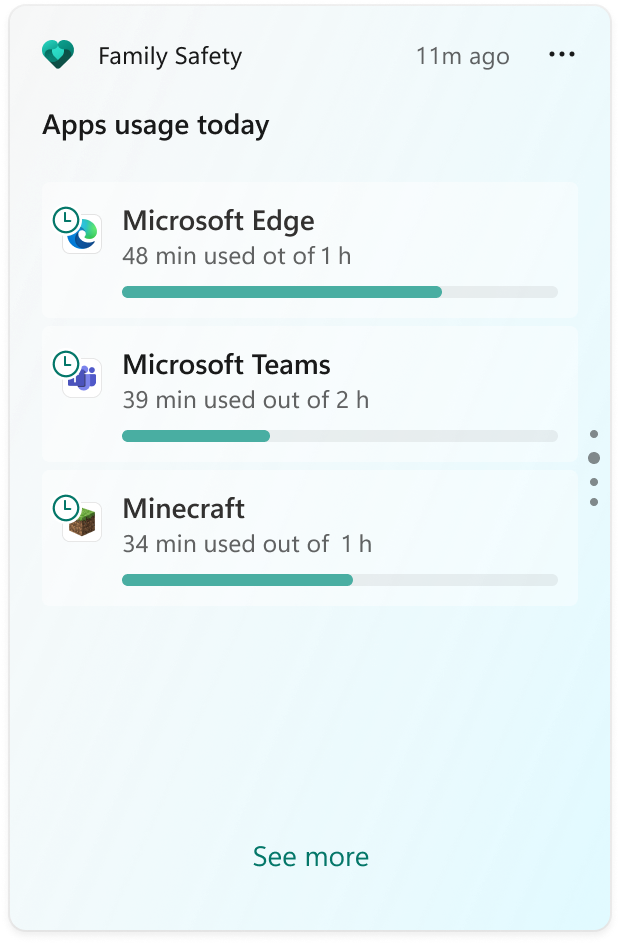Click the Family Safety title text
620x944 pixels.
tap(170, 56)
